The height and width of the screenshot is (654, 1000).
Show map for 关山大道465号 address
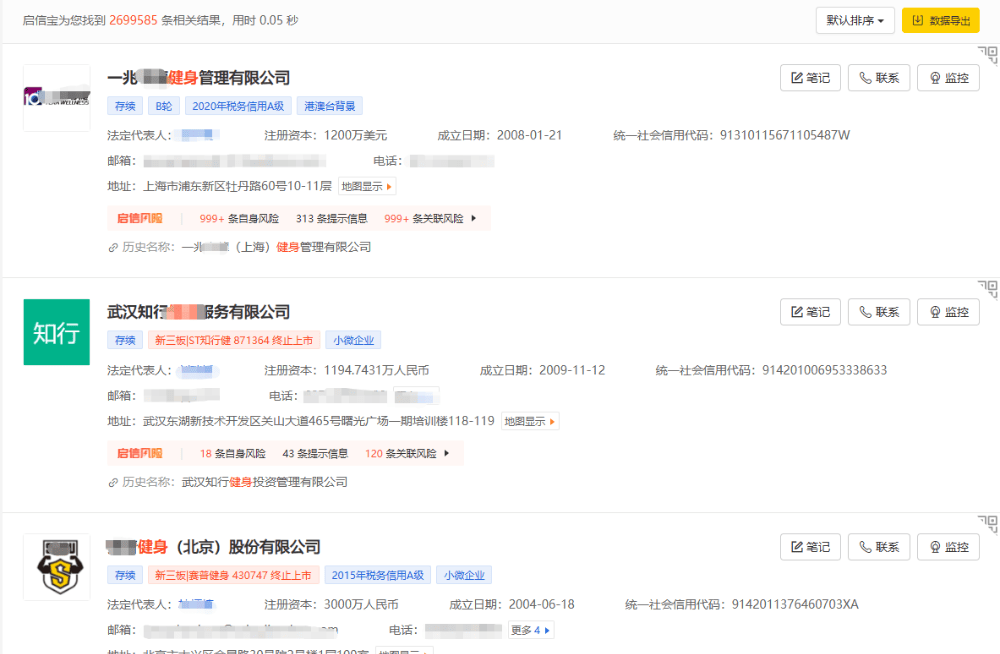click(x=530, y=422)
